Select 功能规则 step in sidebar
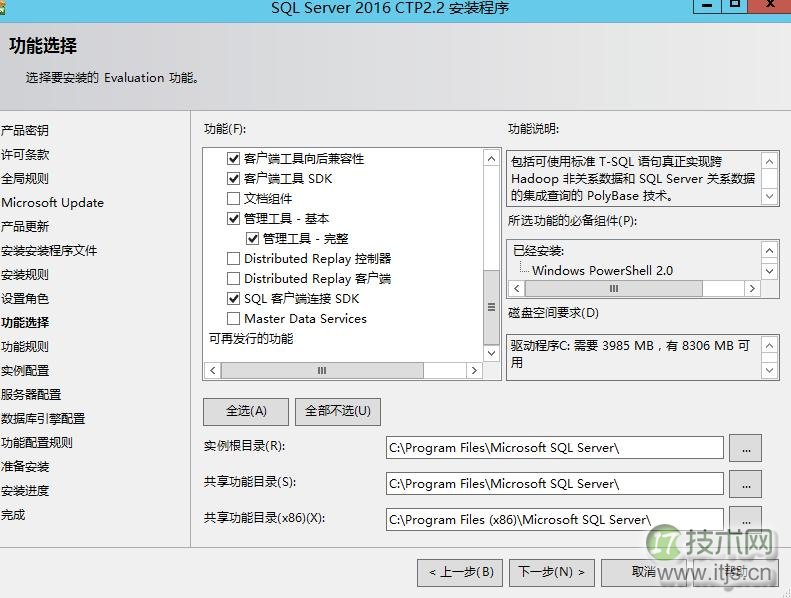The image size is (791, 598). [x=25, y=347]
